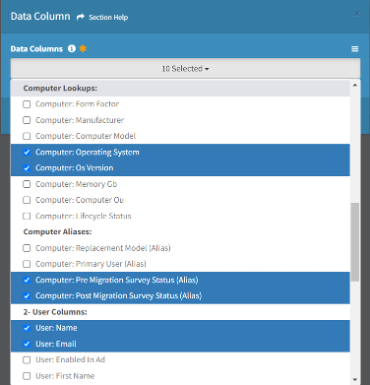The image size is (370, 385).
Task: Enable Computer: Memory Gb column
Action: [x=27, y=184]
